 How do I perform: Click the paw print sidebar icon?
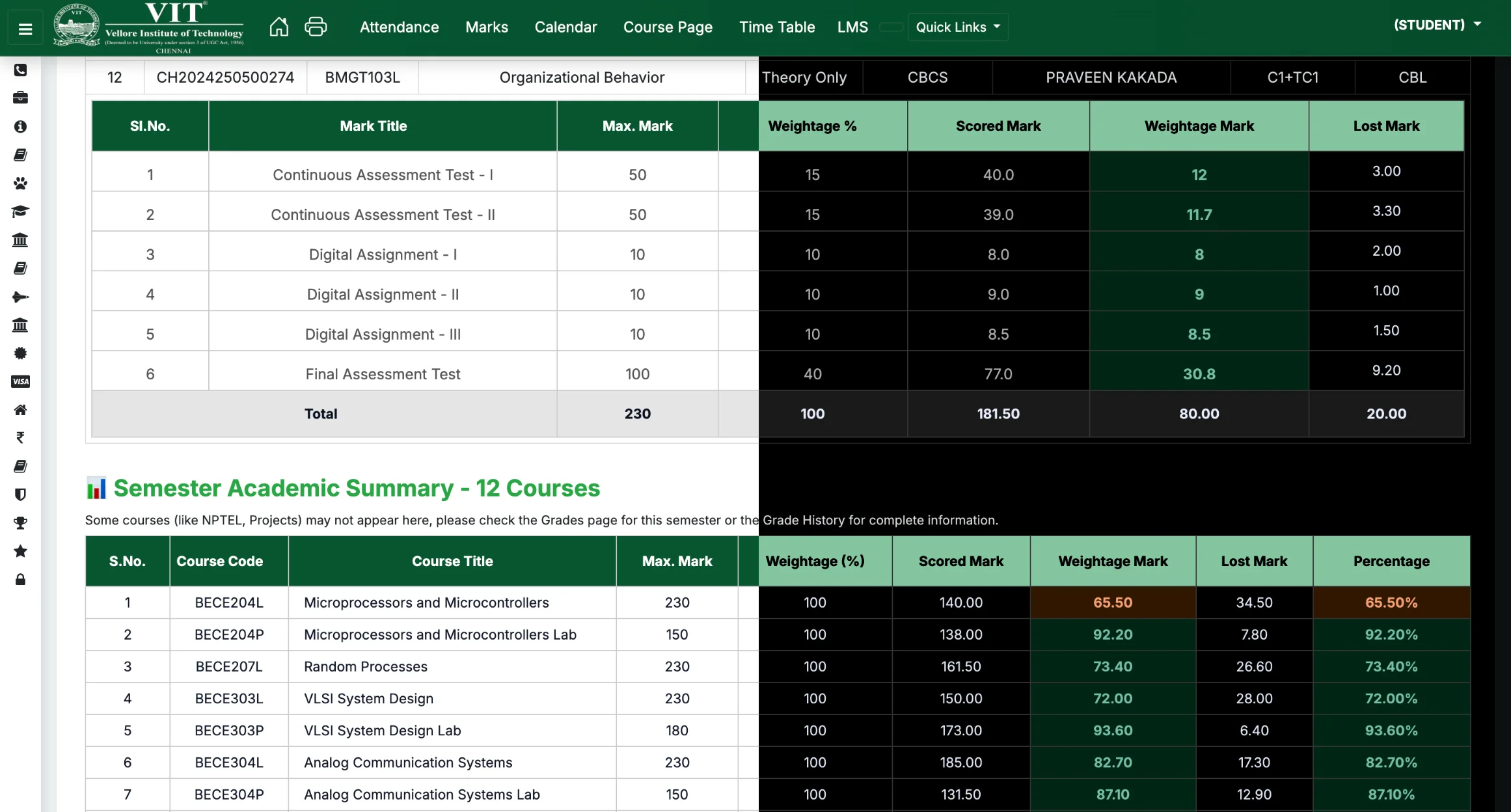(x=20, y=183)
